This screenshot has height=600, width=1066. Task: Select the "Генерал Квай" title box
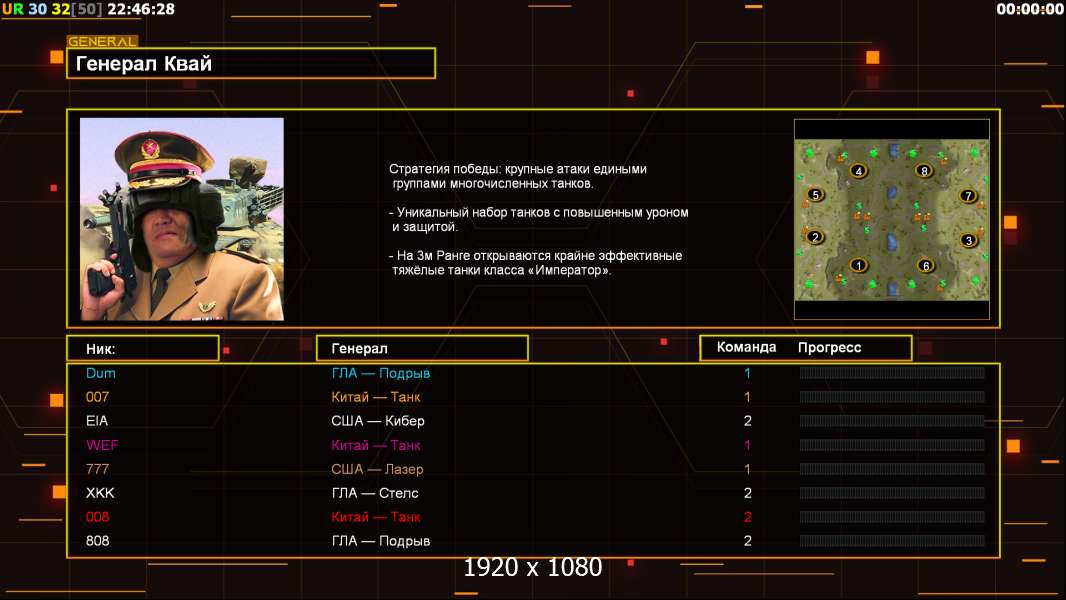(251, 64)
